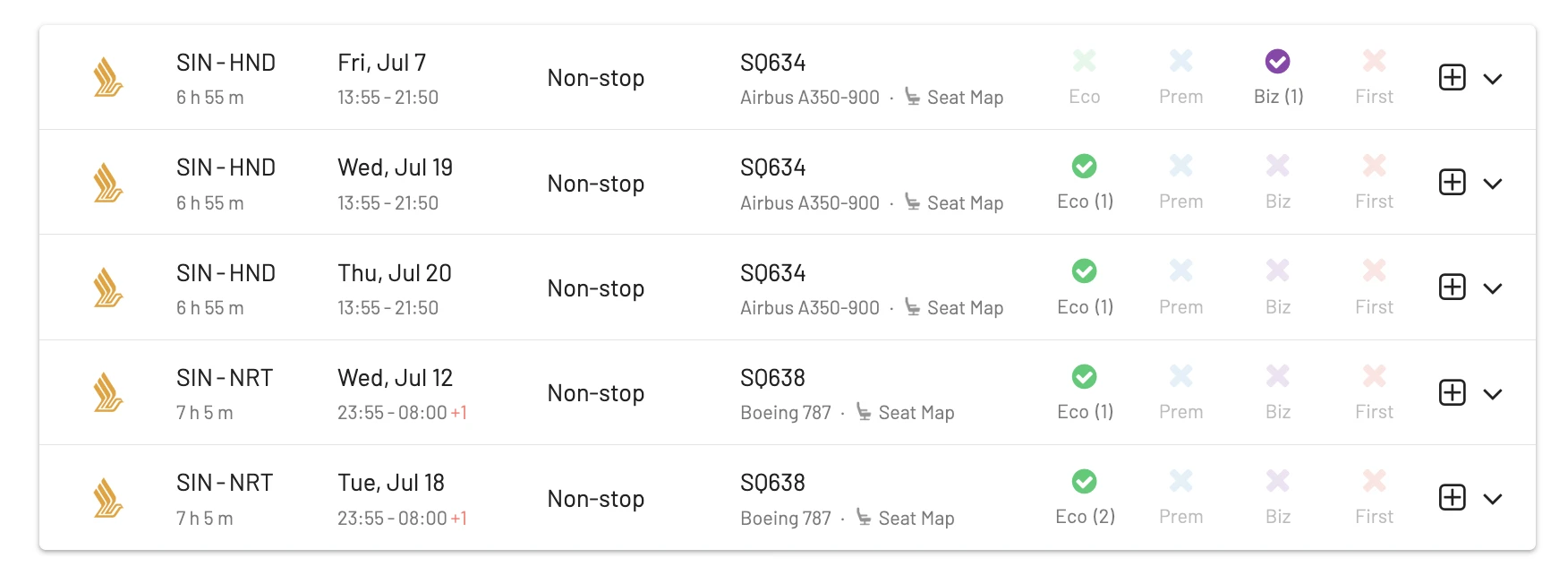Select Eco (1) availability on Jul 19 flight
The image size is (1568, 575).
[x=1085, y=183]
